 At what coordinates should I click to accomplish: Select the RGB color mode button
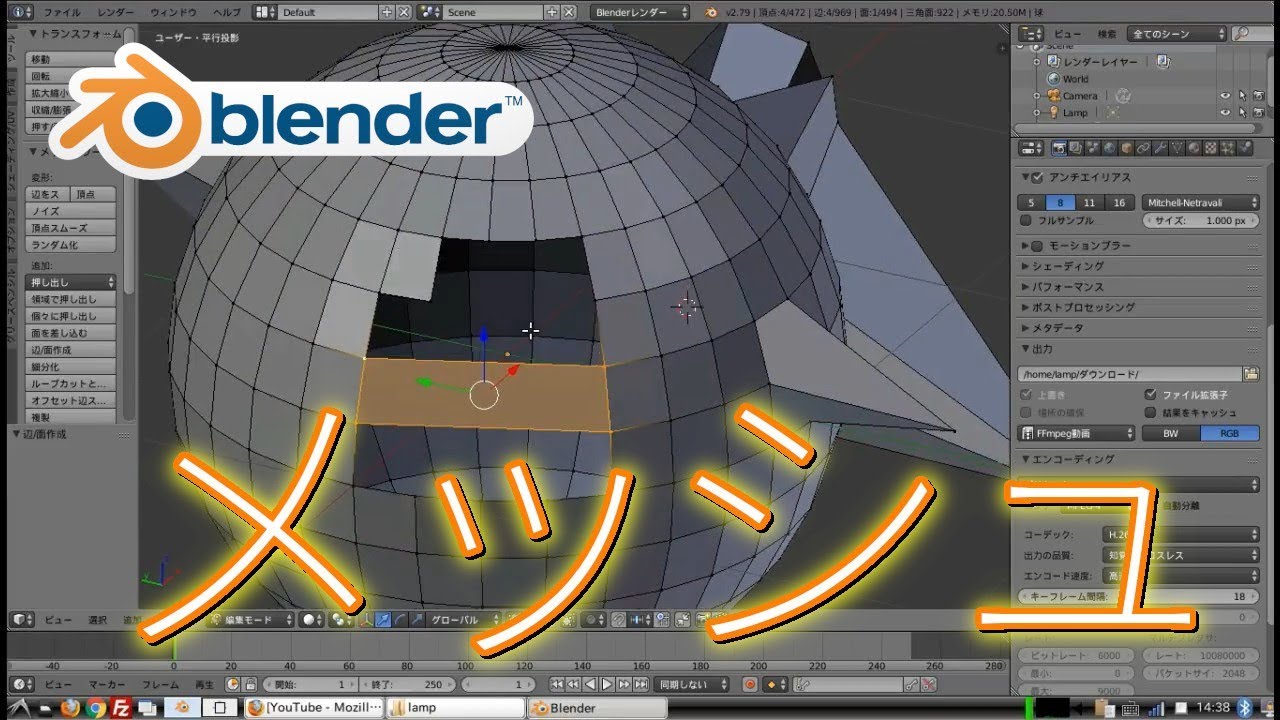pyautogui.click(x=1229, y=433)
